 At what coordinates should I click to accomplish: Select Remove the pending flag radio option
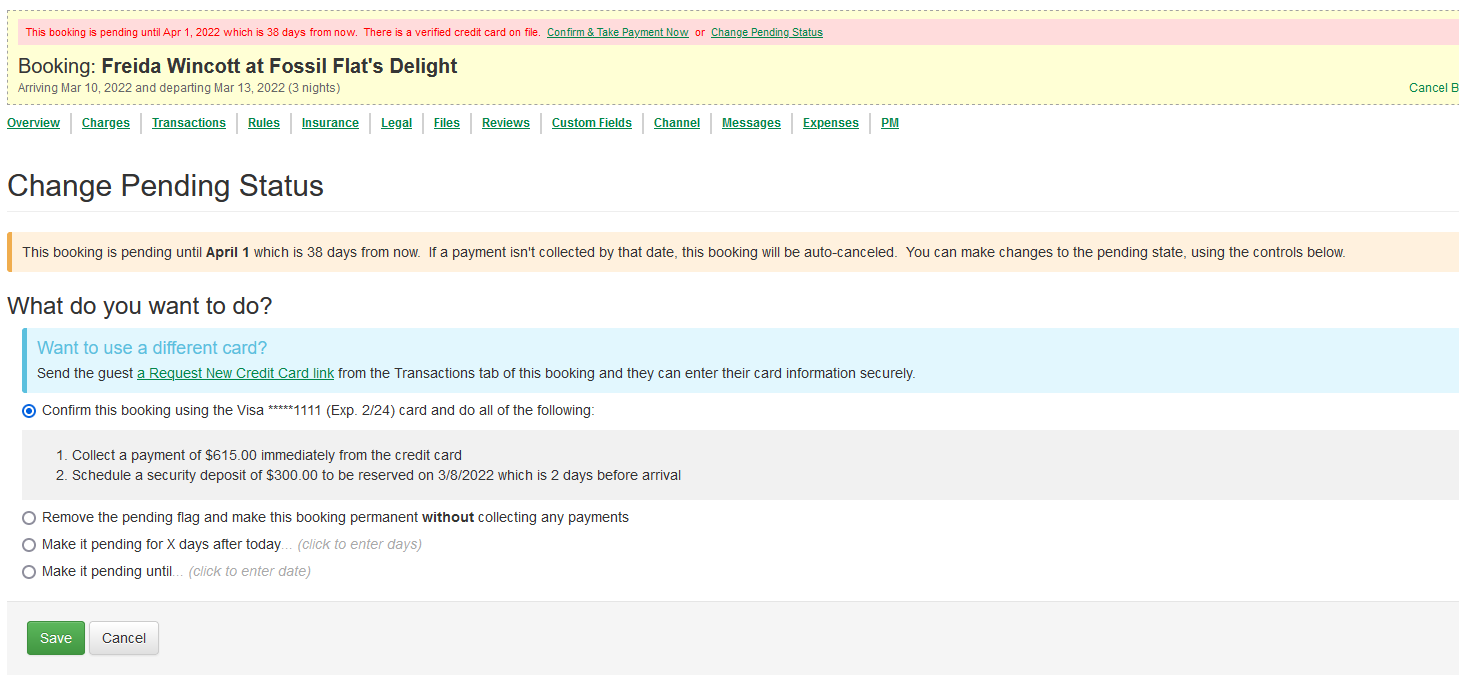click(29, 518)
